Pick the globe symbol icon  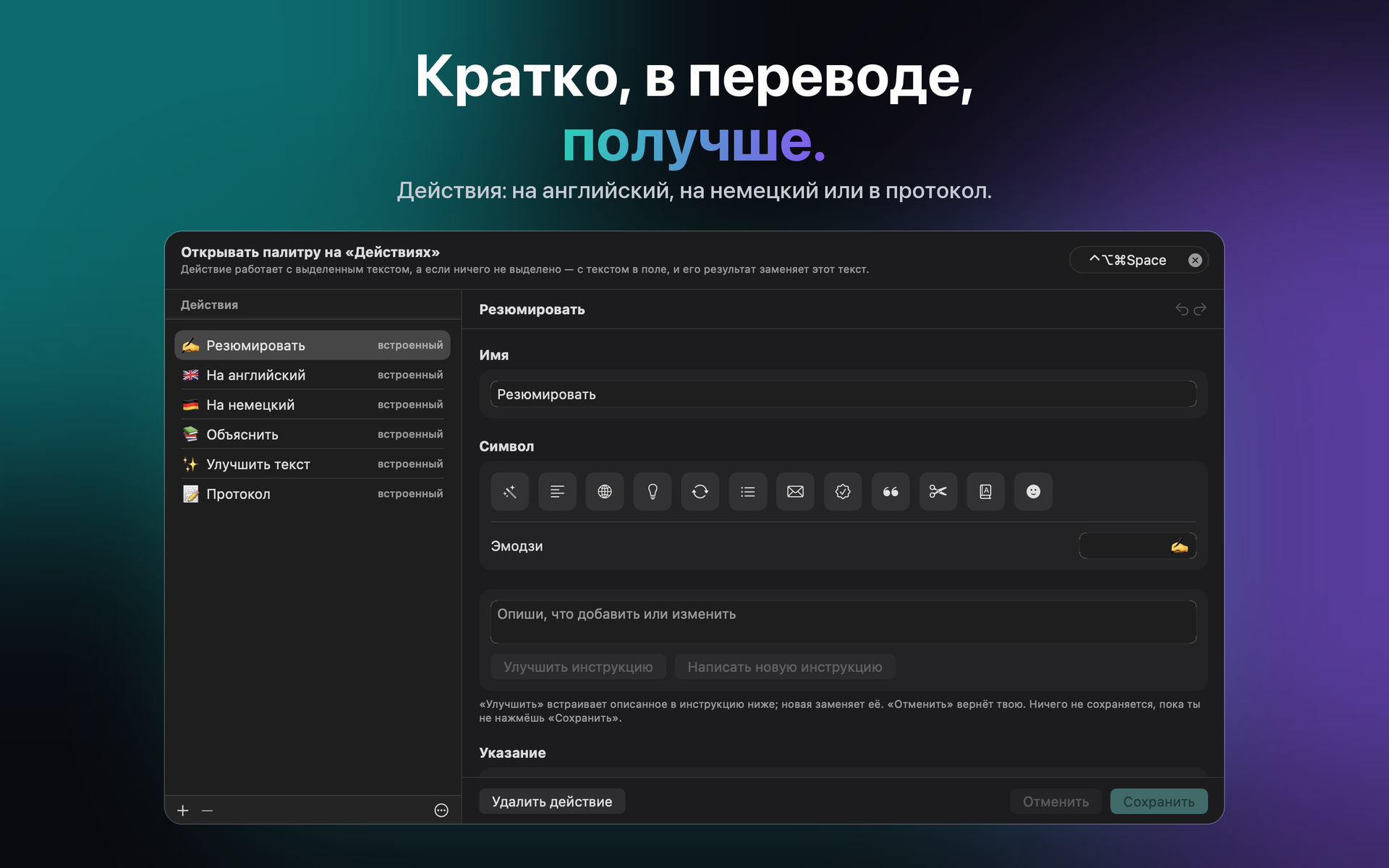pyautogui.click(x=605, y=492)
